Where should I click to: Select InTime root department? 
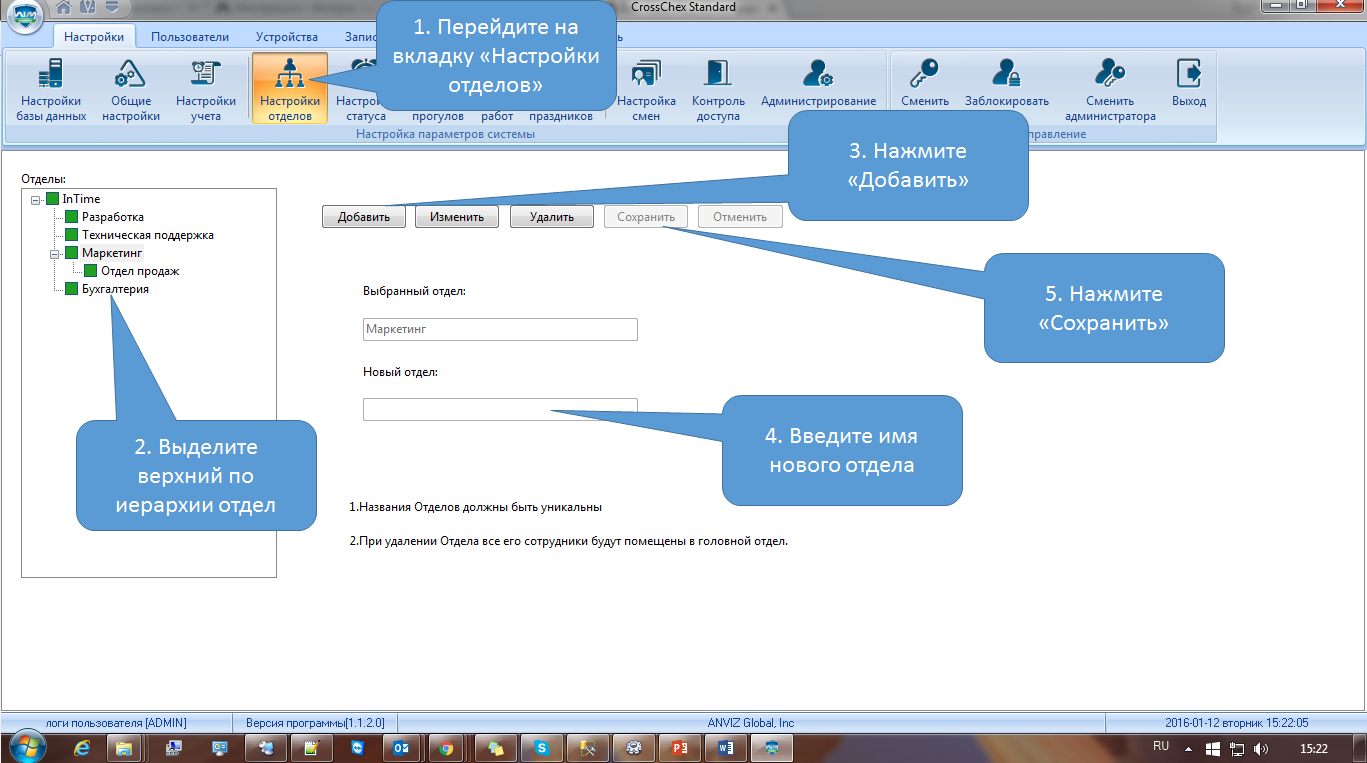[81, 199]
